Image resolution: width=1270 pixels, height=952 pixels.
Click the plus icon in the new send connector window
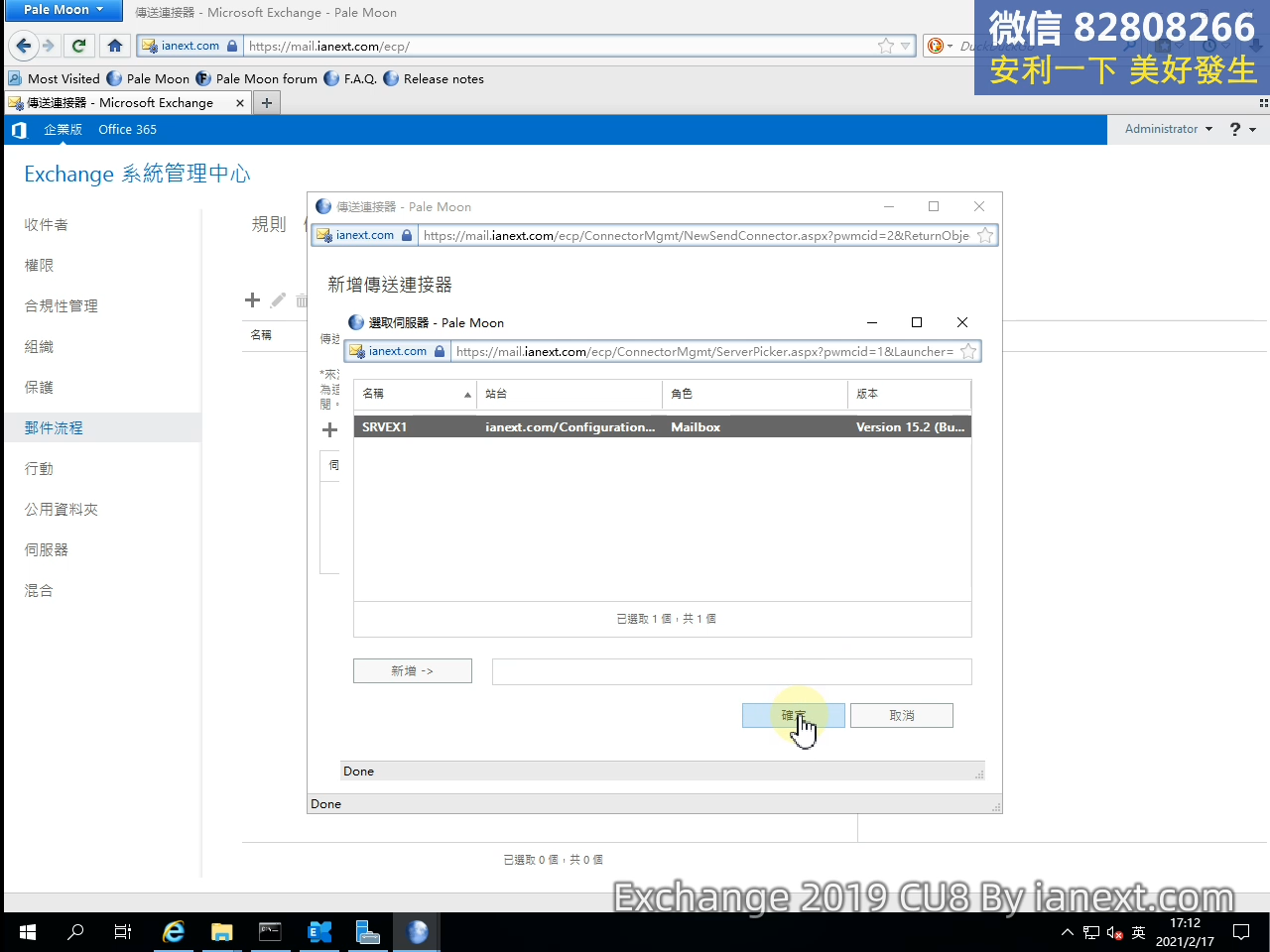coord(330,429)
